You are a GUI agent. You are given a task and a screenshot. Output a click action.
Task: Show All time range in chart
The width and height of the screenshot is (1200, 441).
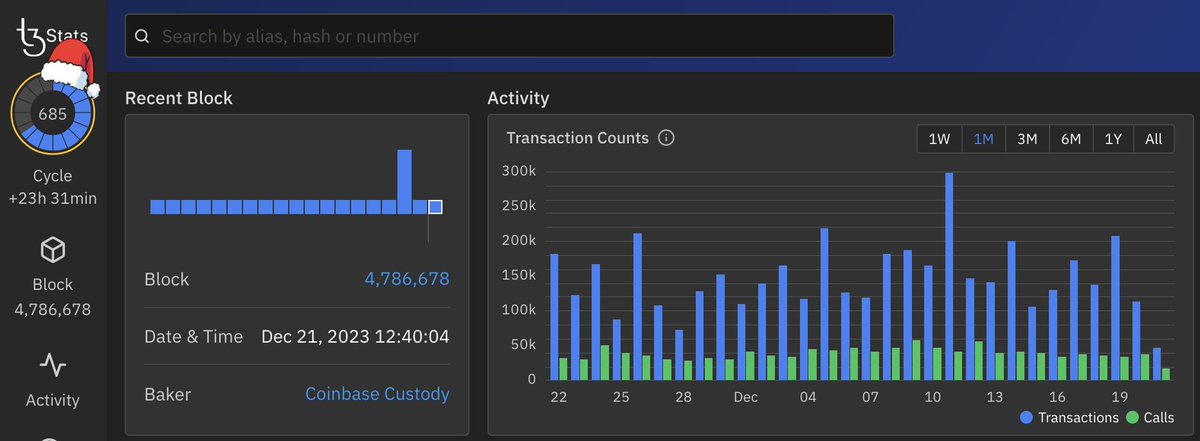1154,139
